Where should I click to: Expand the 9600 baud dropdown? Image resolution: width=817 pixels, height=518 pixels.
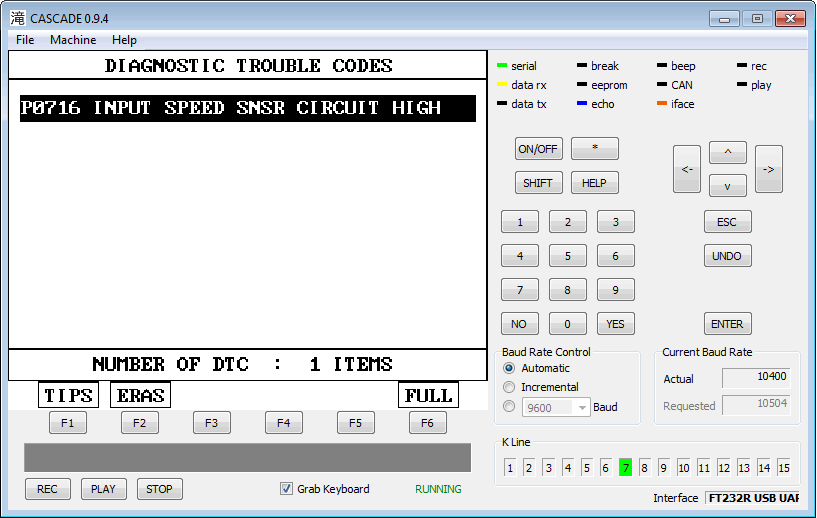tap(582, 407)
